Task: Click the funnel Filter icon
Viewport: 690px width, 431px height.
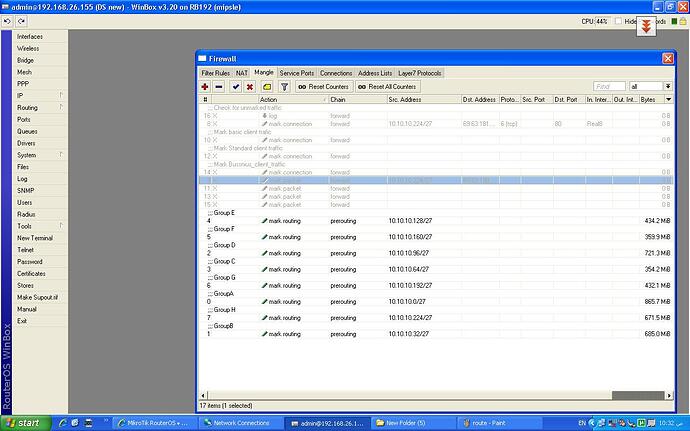Action: [x=284, y=87]
